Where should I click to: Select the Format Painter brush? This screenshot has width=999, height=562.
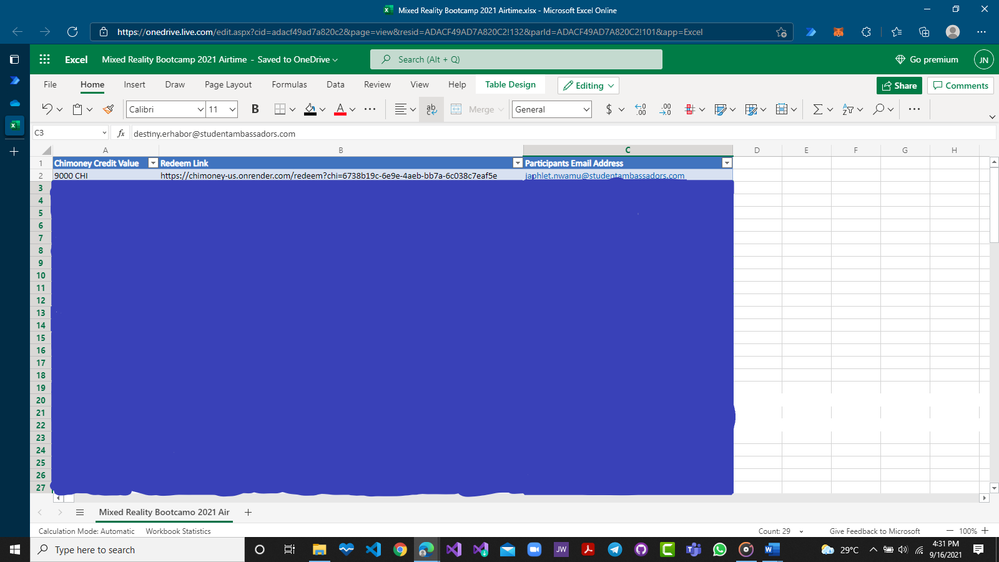108,109
